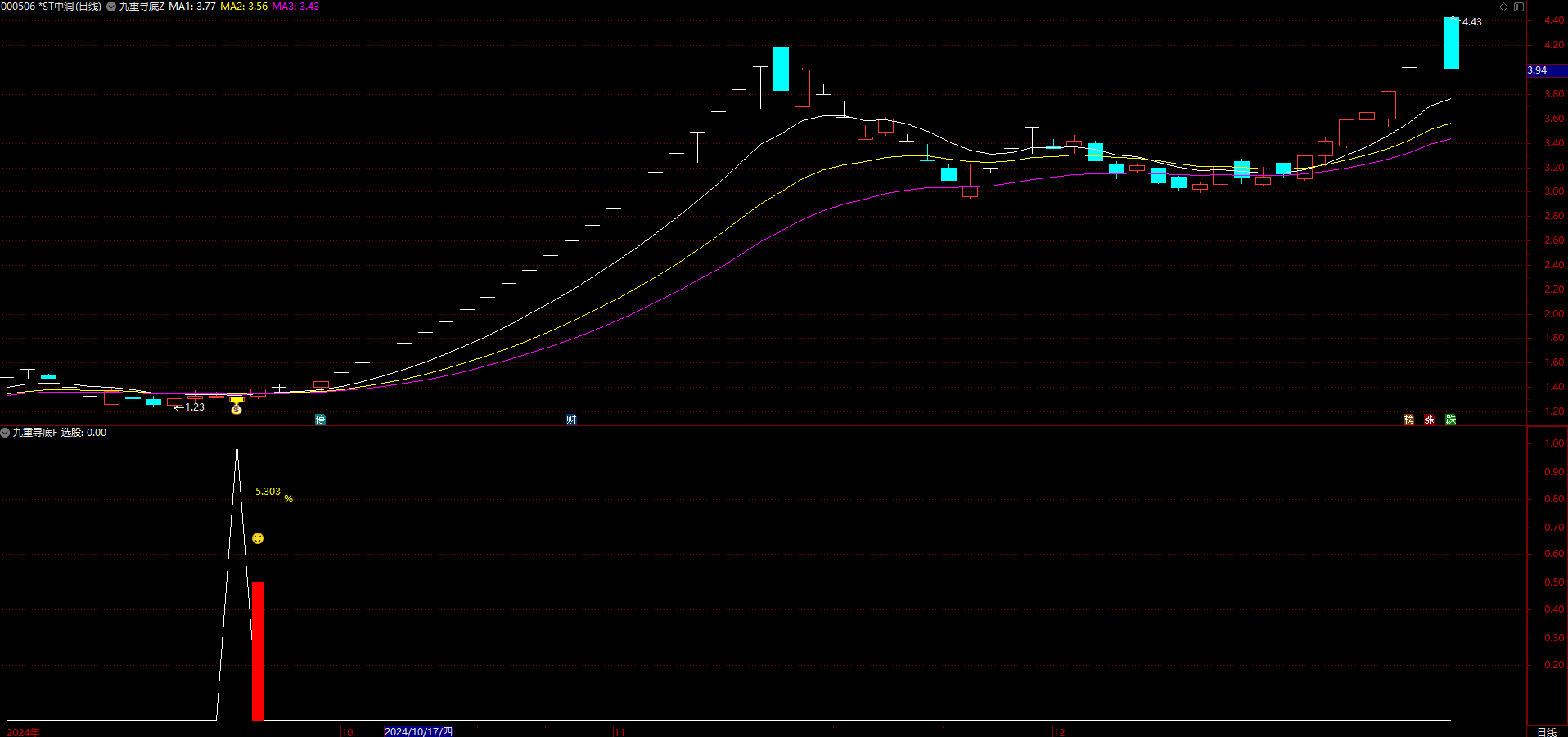Click the 涨 marker icon

pyautogui.click(x=1429, y=420)
